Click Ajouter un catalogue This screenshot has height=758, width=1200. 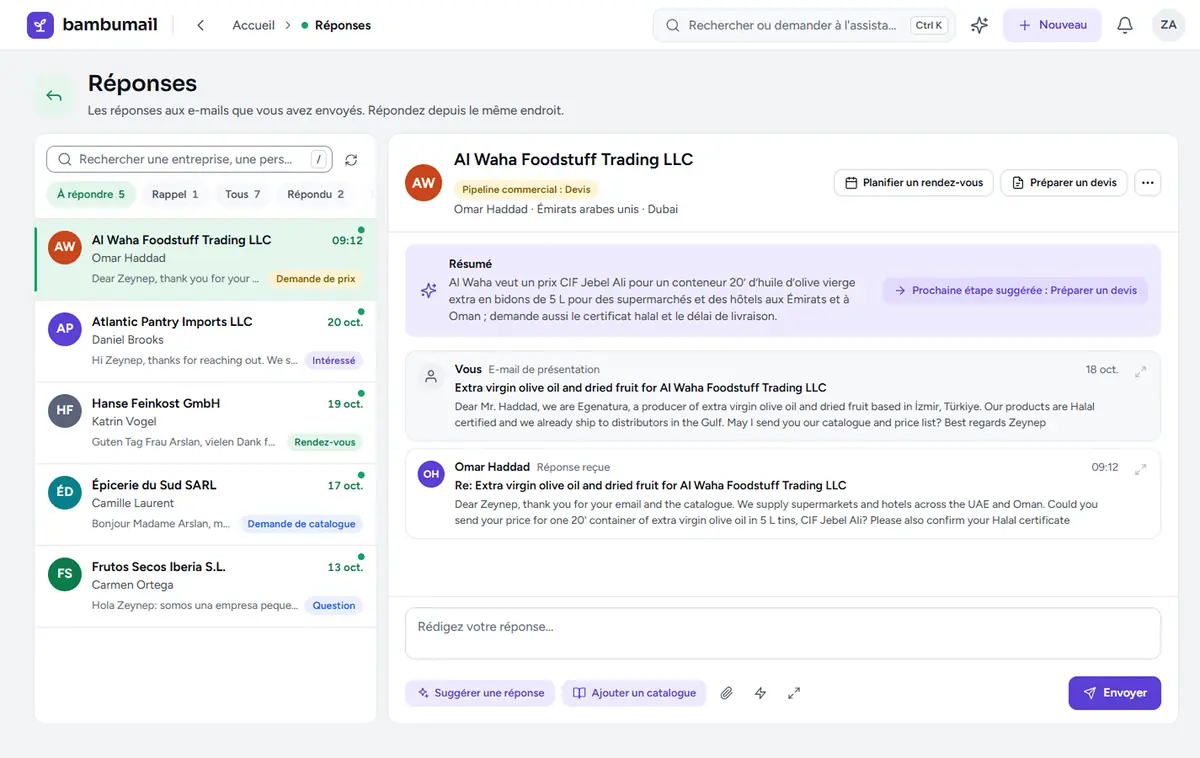pyautogui.click(x=634, y=693)
